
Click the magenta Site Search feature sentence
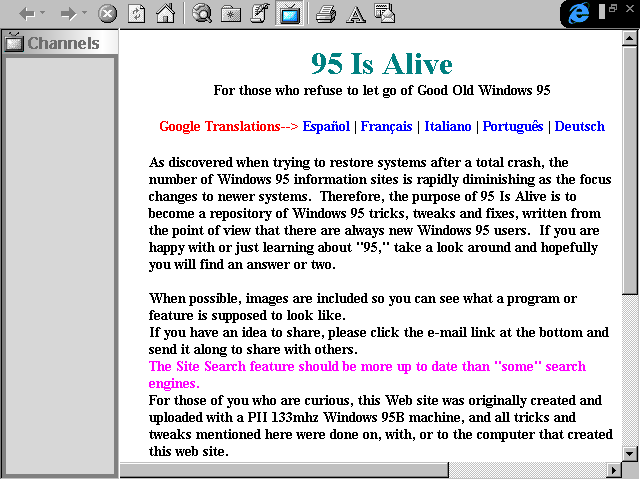pos(367,375)
